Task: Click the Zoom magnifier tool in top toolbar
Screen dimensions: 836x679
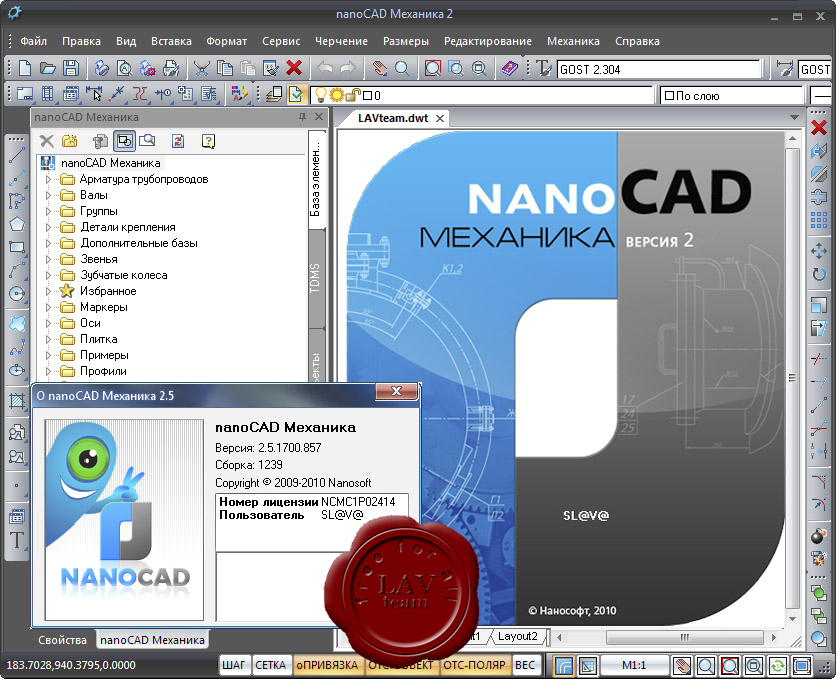Action: coord(402,68)
